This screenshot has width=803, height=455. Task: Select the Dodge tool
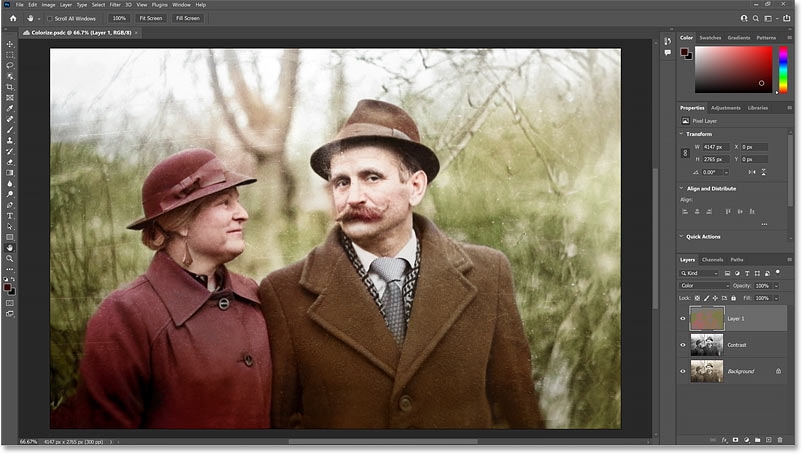tap(10, 195)
